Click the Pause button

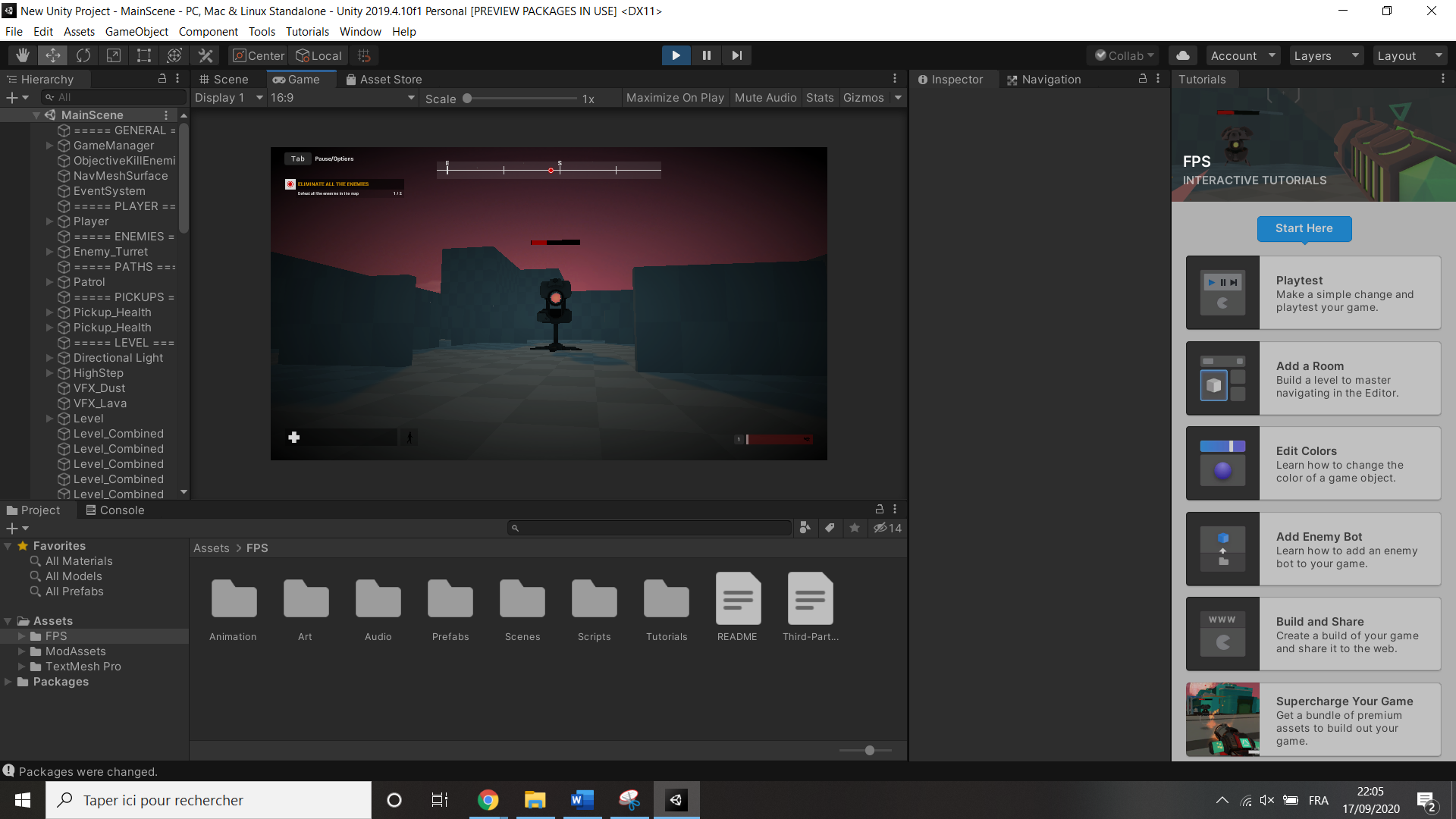pyautogui.click(x=706, y=55)
